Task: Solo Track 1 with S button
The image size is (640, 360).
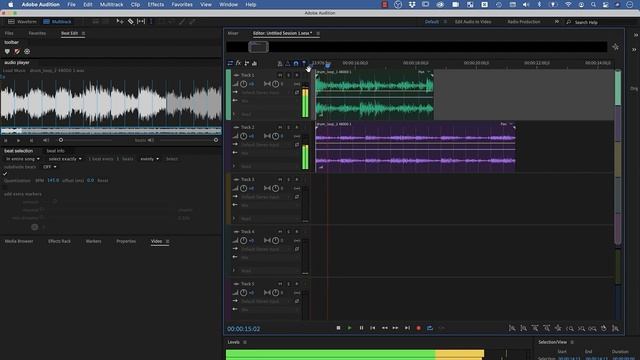Action: point(288,75)
